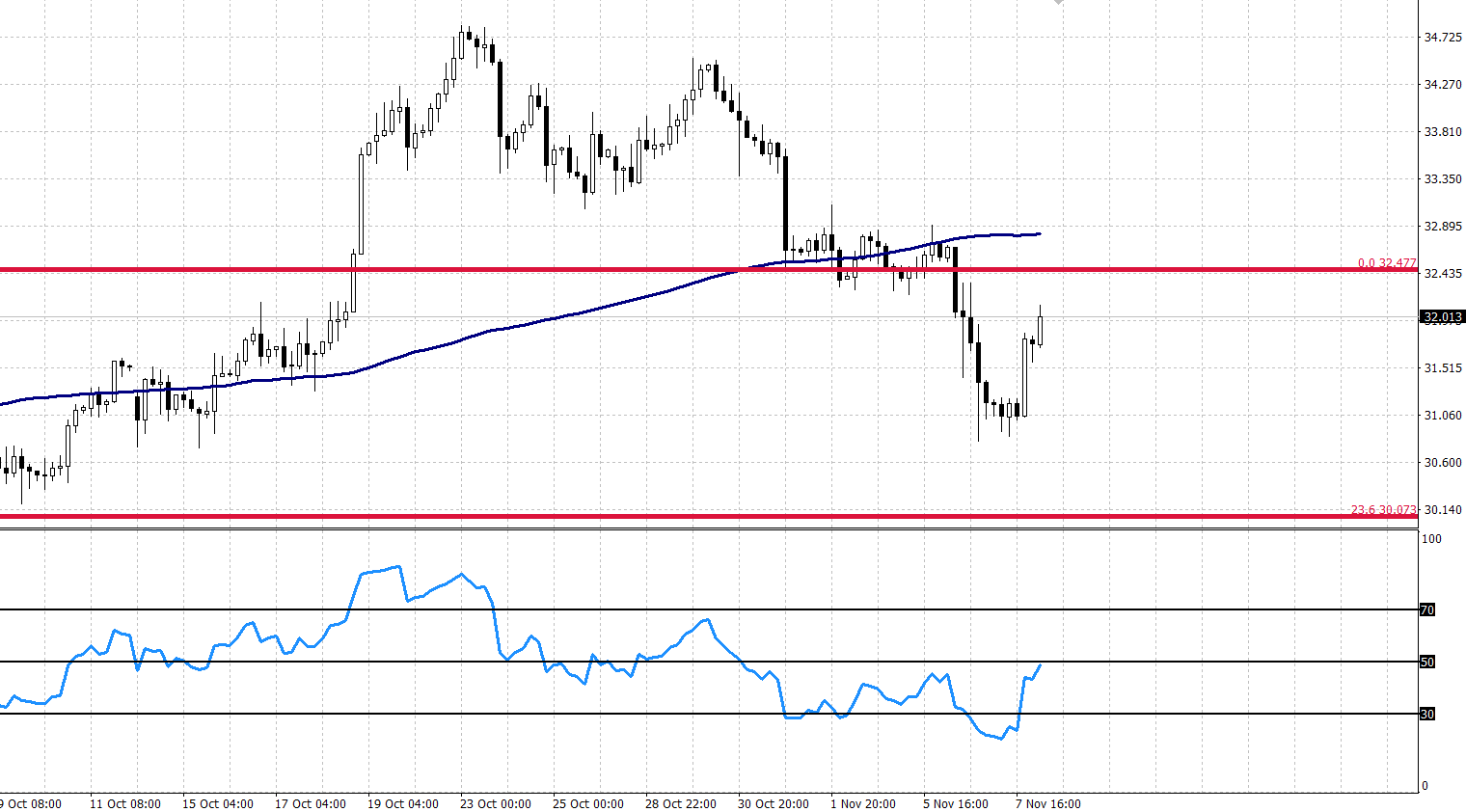Click the RSI scale value 0
This screenshot has height=812, width=1466.
click(x=1425, y=786)
